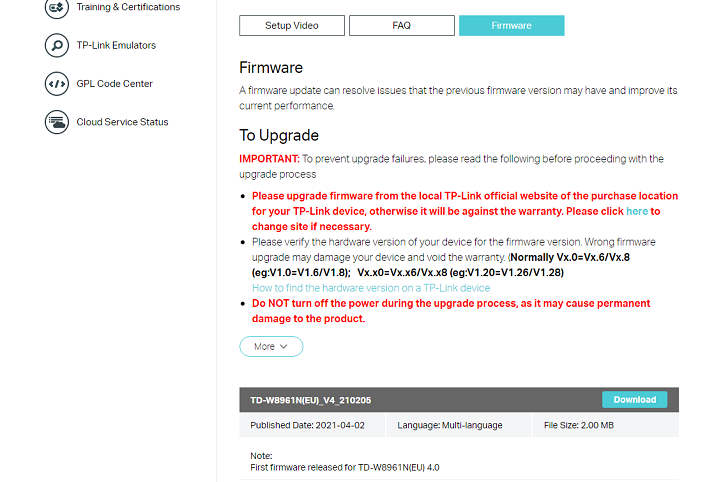Viewport: 707px width, 482px height.
Task: Click the TD-W8961N(EU)_V4_210205 firmware title
Action: tap(310, 400)
